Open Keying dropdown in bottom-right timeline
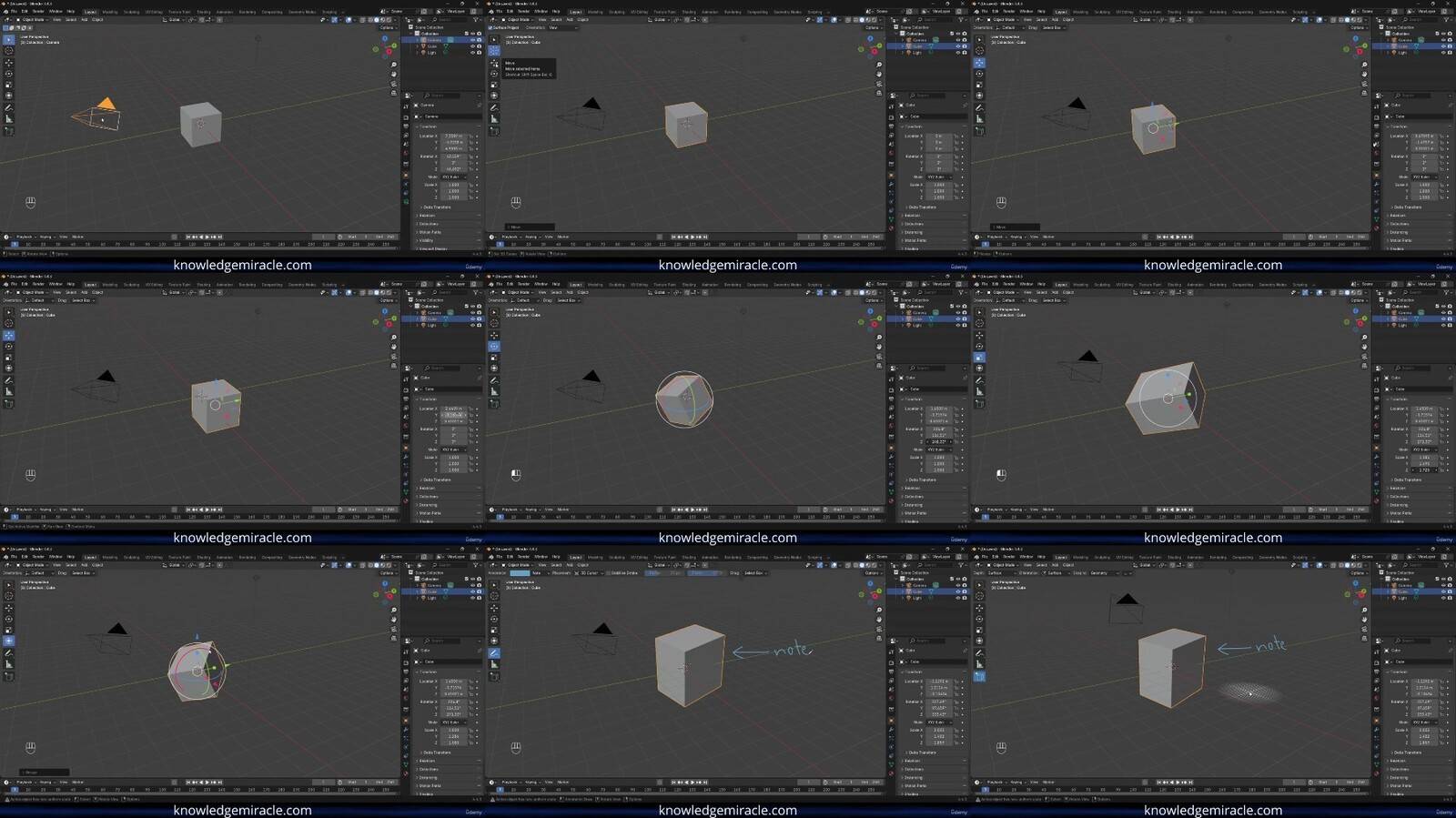This screenshot has width=1456, height=818. tap(1016, 783)
